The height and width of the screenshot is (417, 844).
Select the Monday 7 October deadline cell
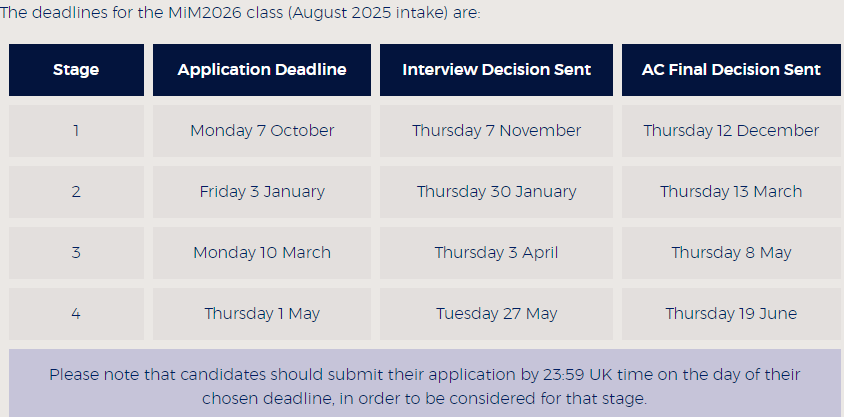click(x=262, y=131)
